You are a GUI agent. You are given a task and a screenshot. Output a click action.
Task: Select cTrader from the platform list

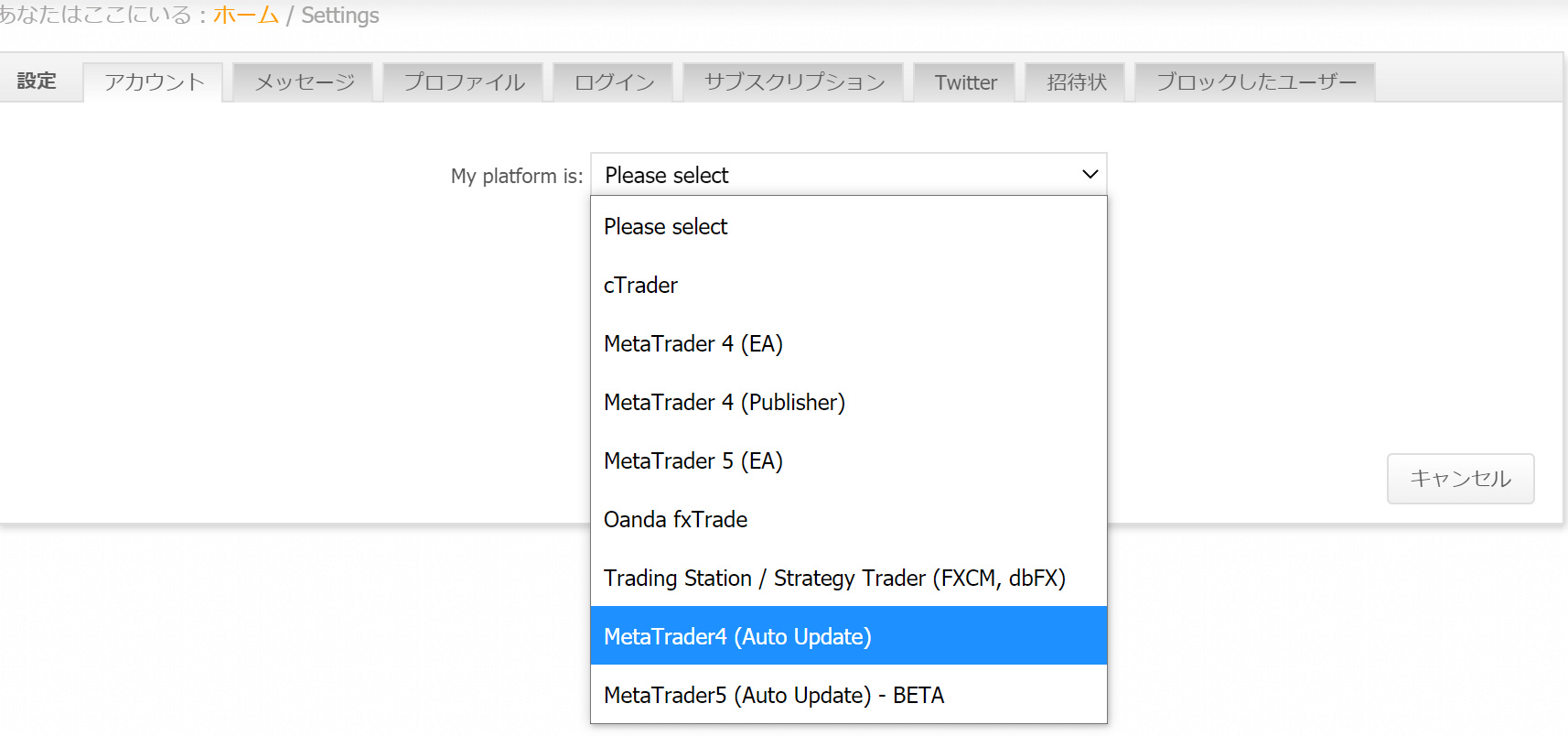pos(849,285)
